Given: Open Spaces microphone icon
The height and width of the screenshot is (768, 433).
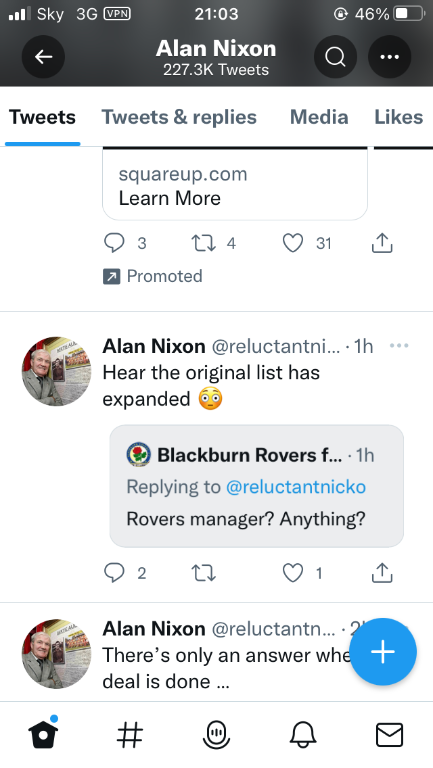Looking at the screenshot, I should tap(216, 735).
